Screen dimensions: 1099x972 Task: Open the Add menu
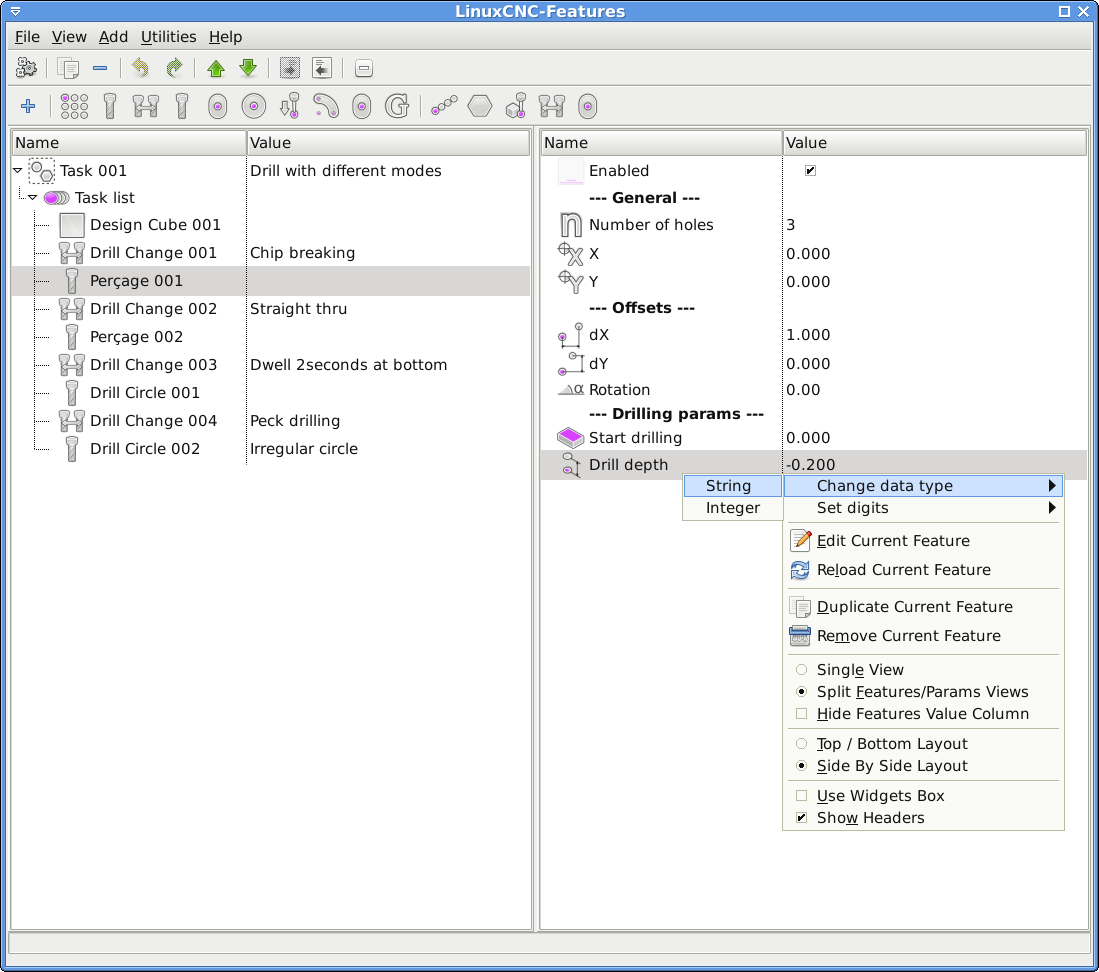click(113, 36)
